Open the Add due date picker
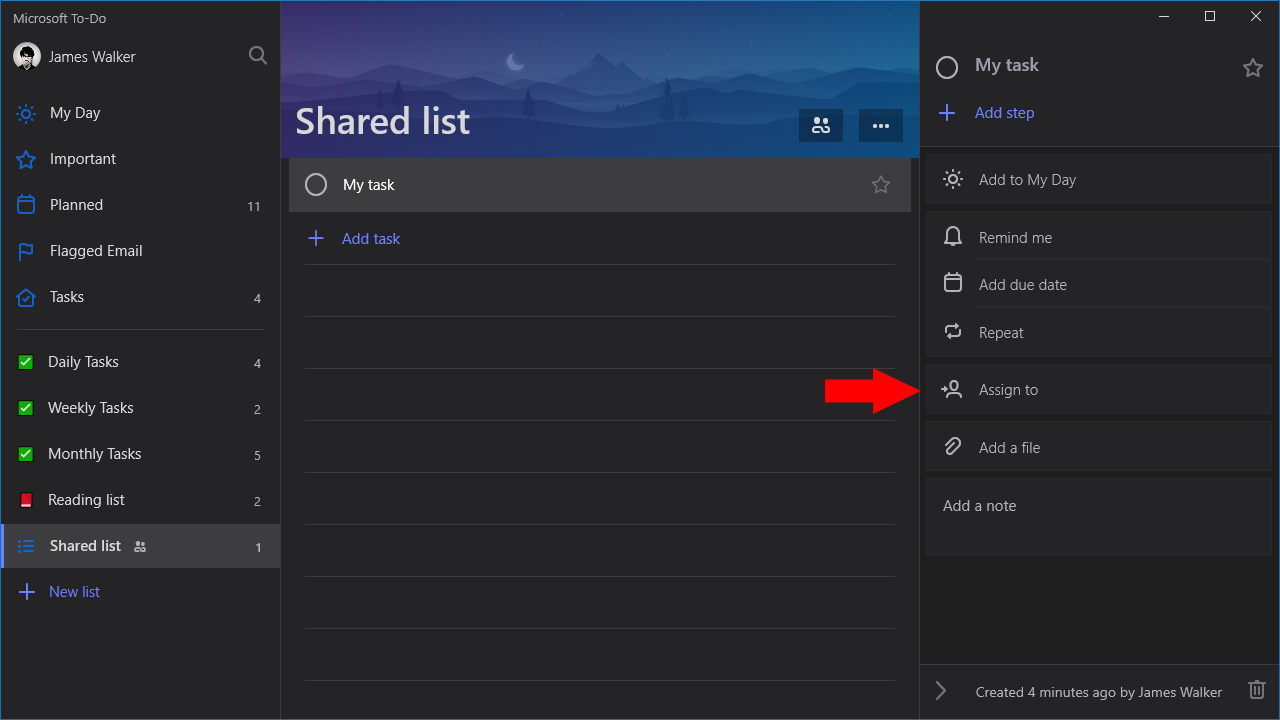Viewport: 1280px width, 720px height. point(1099,284)
